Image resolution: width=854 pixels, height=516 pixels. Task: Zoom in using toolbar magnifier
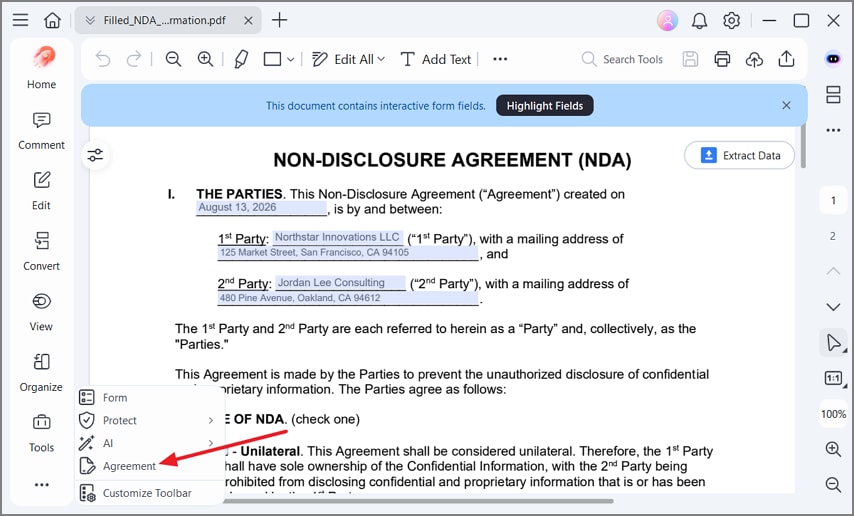point(205,59)
